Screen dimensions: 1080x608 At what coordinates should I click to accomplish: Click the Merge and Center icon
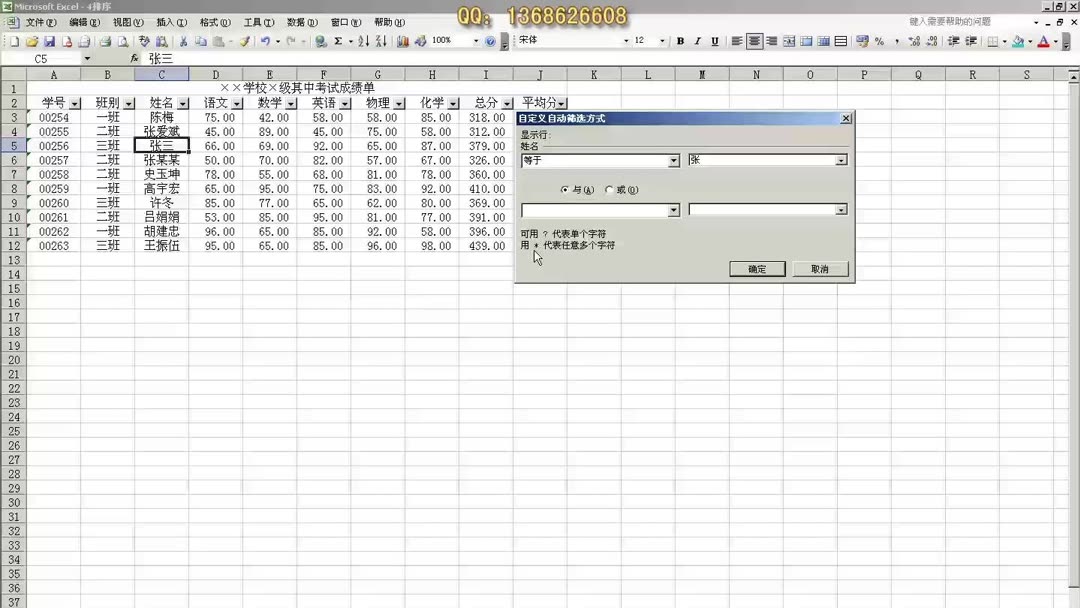tap(788, 41)
